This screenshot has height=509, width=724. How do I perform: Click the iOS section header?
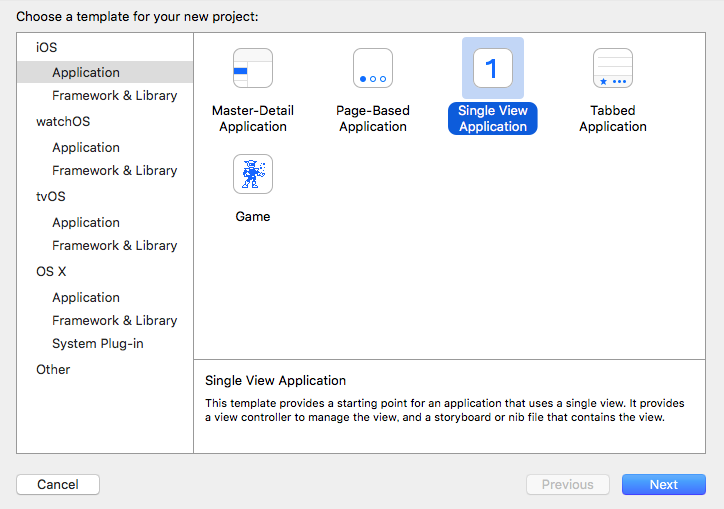47,47
